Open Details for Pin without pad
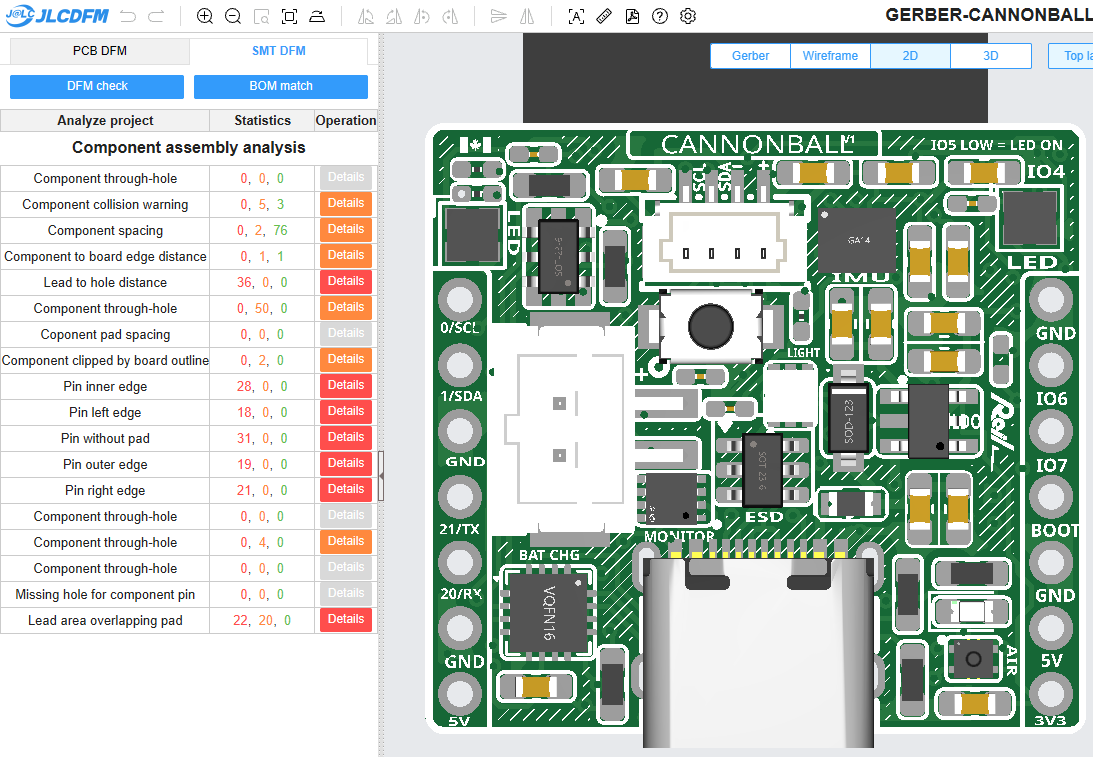The image size is (1093, 757). (346, 438)
